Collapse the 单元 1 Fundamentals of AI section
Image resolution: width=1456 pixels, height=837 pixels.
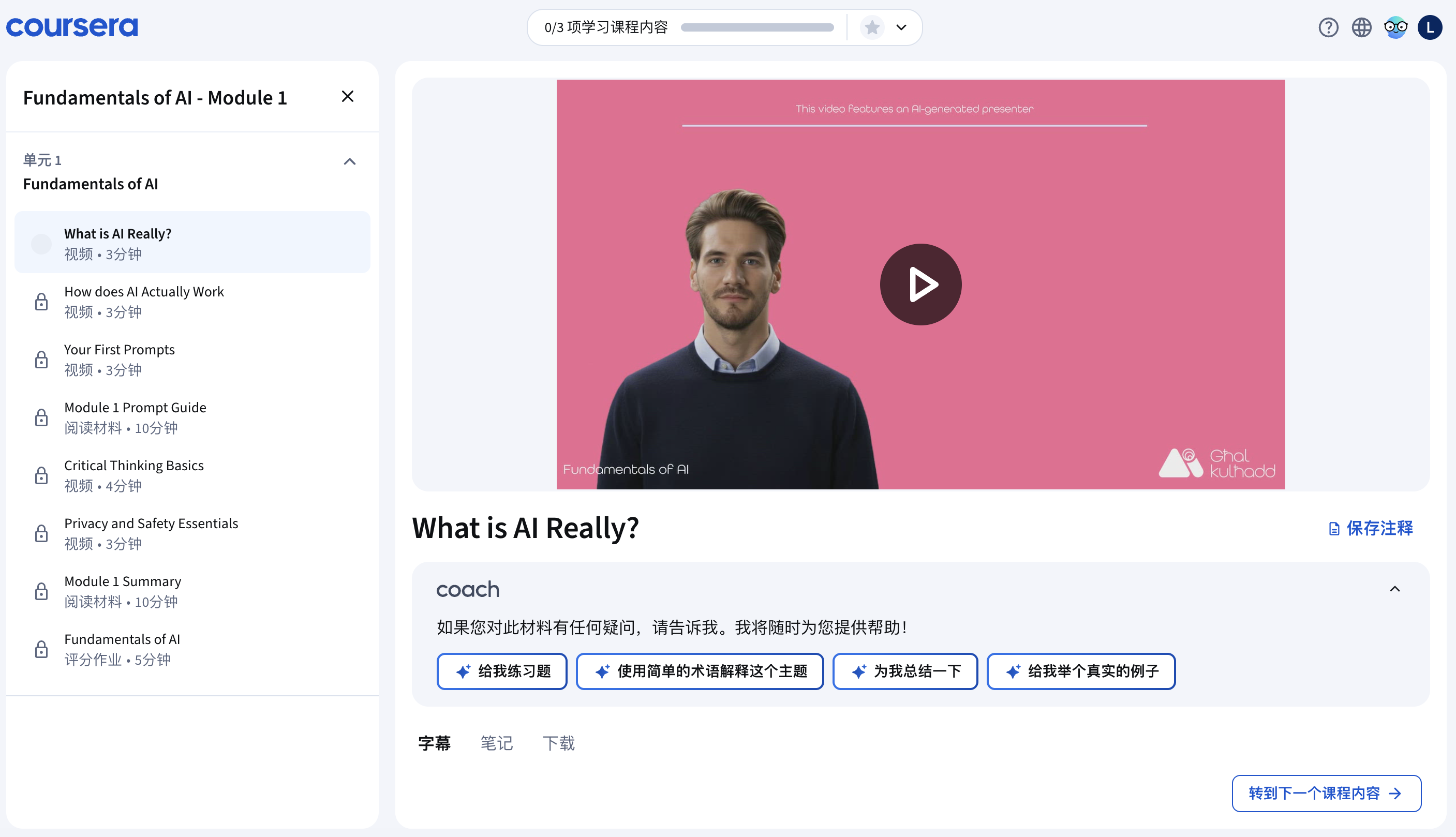point(349,161)
